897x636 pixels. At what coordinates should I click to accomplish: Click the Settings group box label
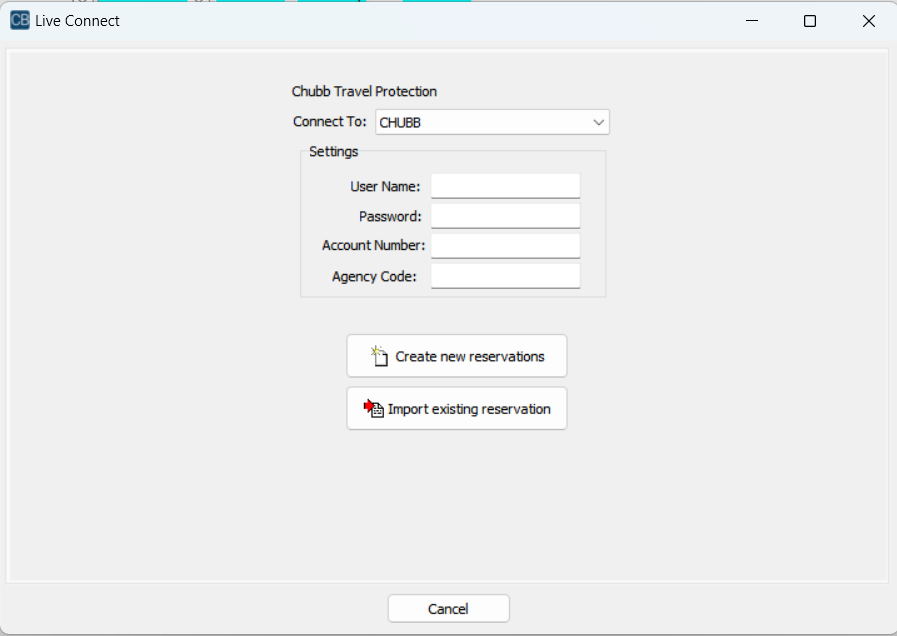point(333,152)
